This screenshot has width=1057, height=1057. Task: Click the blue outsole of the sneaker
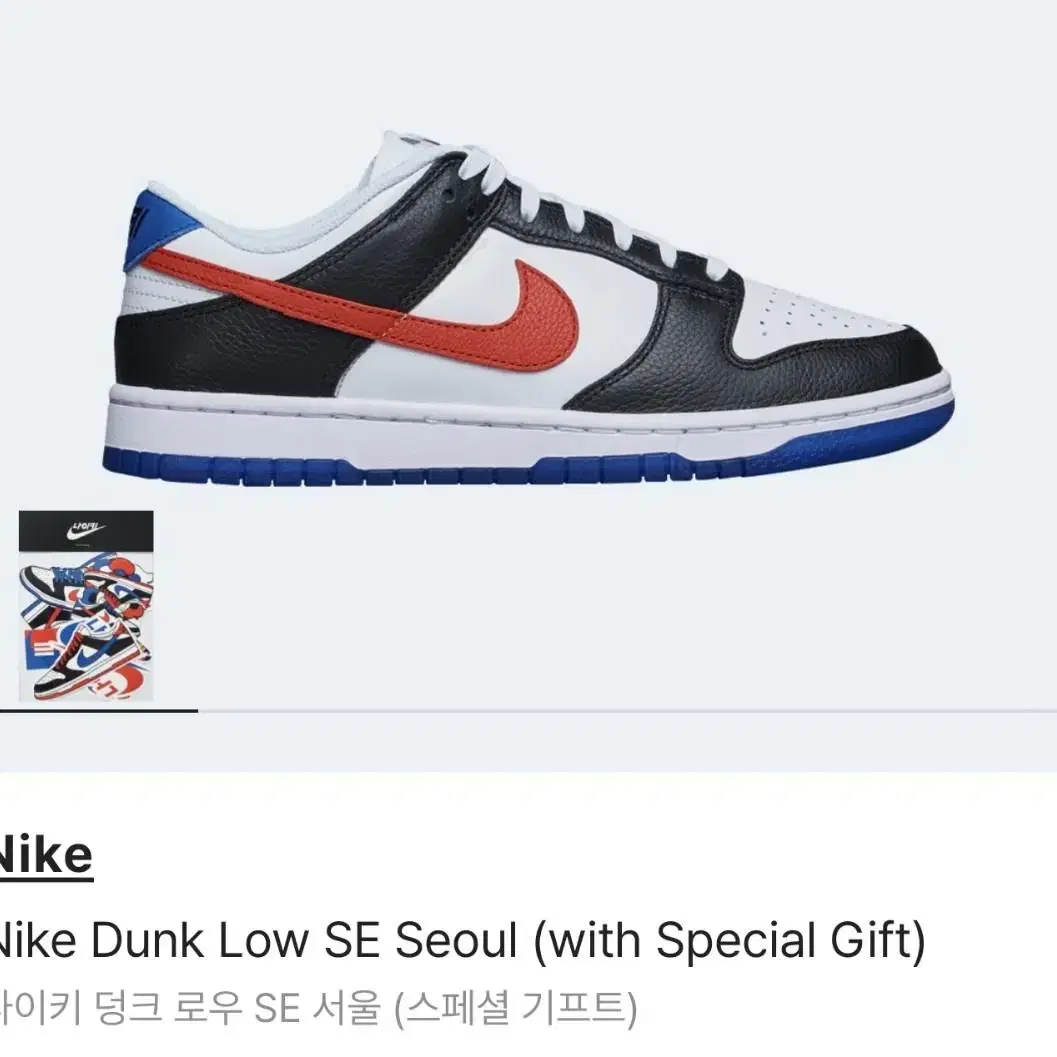coord(528,465)
